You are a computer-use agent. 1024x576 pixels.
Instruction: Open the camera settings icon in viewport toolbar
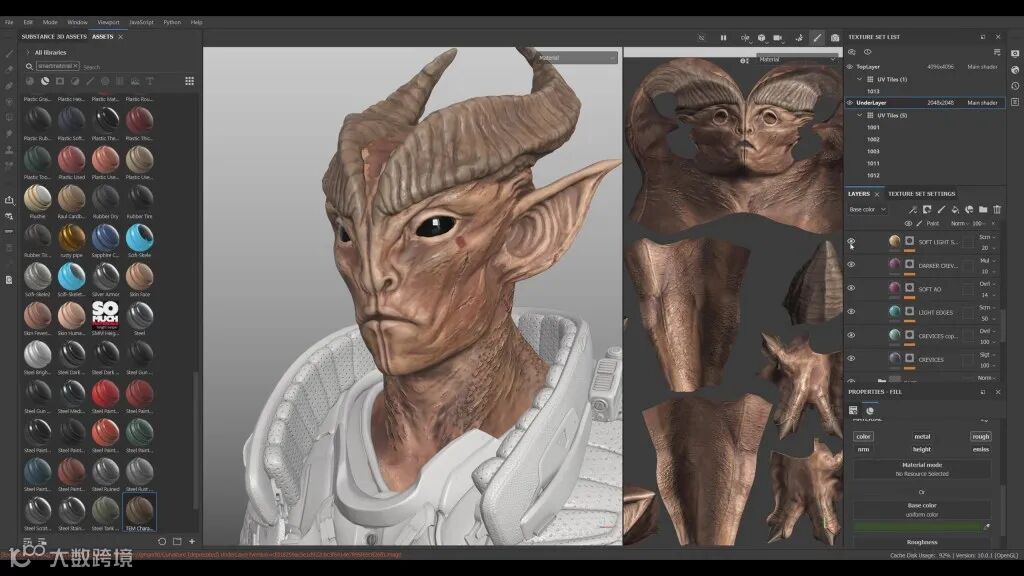click(777, 38)
